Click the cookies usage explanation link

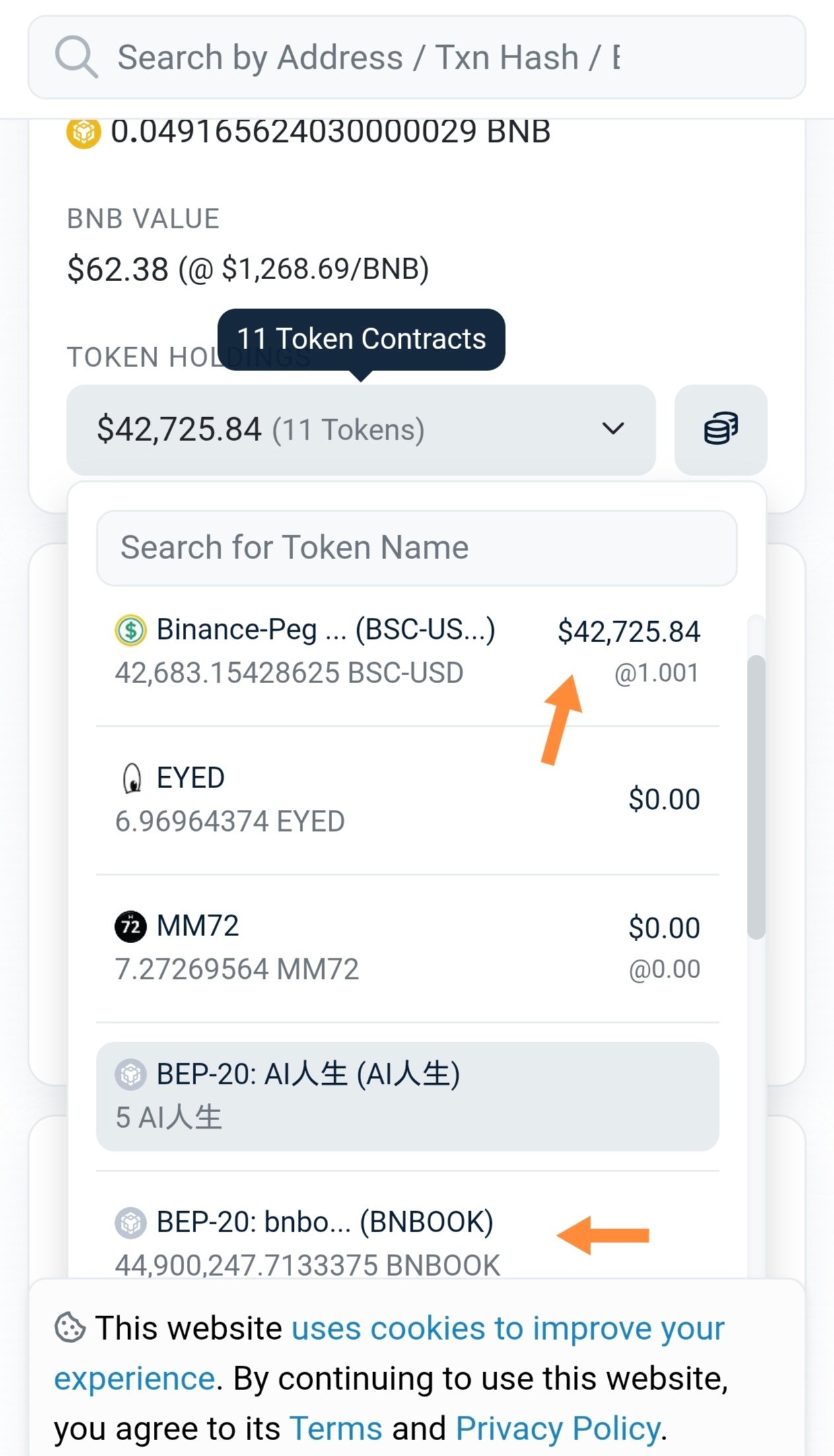(507, 1329)
